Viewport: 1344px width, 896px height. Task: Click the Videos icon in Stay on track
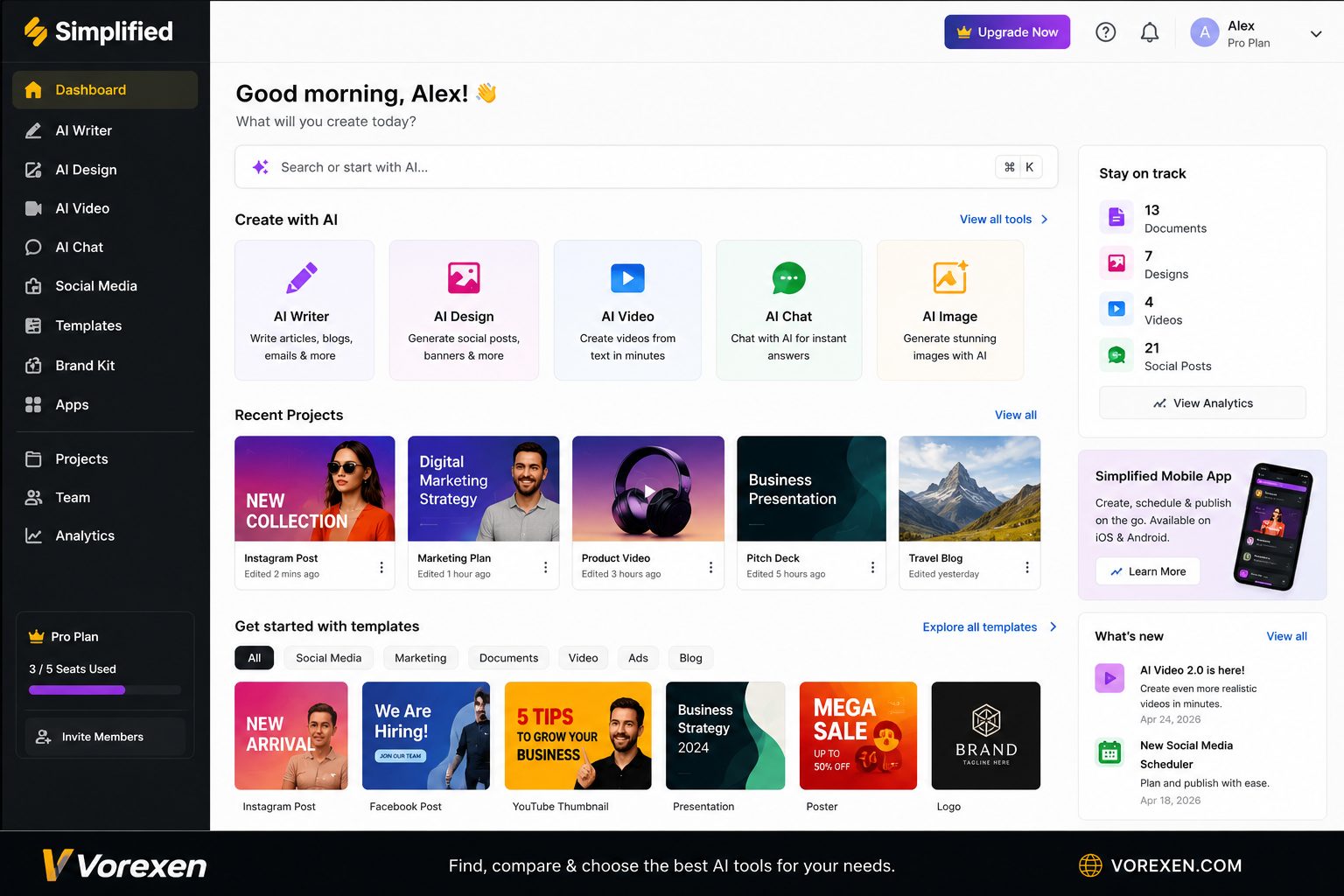1116,309
